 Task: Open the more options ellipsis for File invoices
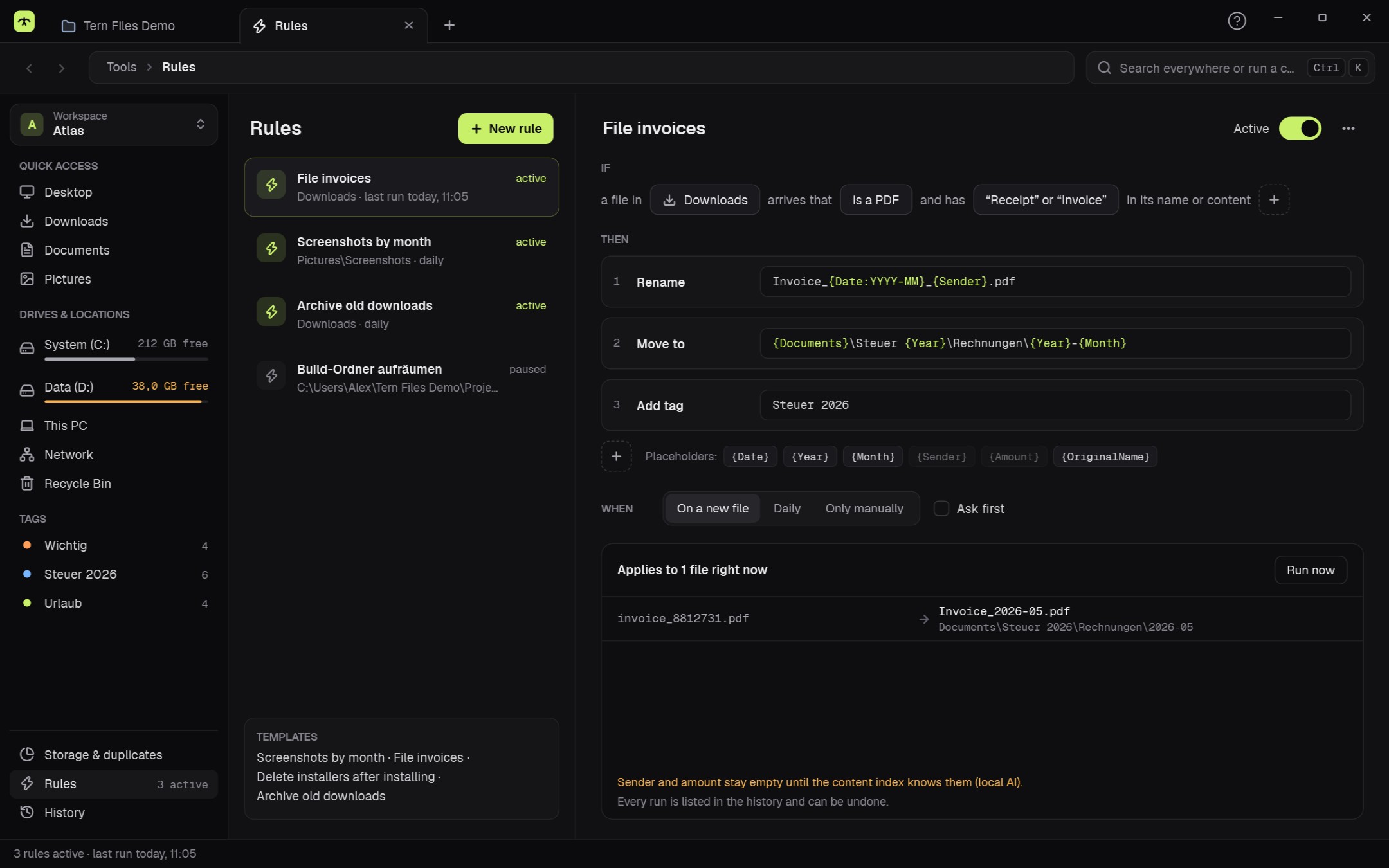pos(1348,129)
